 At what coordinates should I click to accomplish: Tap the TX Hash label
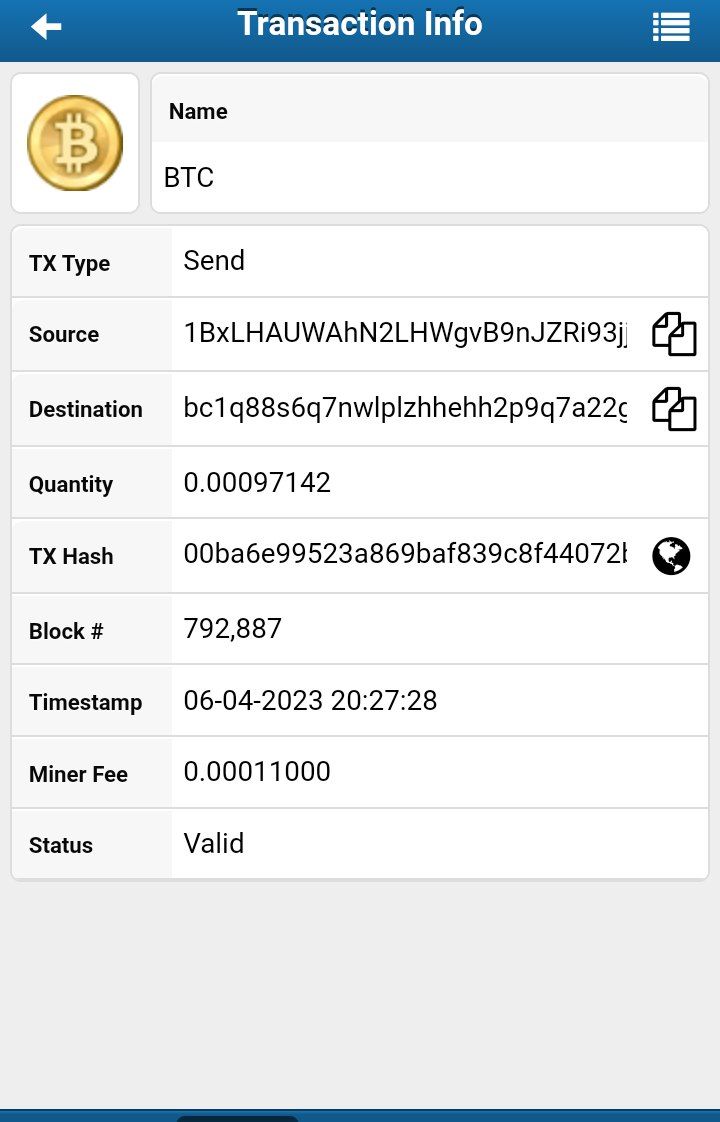71,557
